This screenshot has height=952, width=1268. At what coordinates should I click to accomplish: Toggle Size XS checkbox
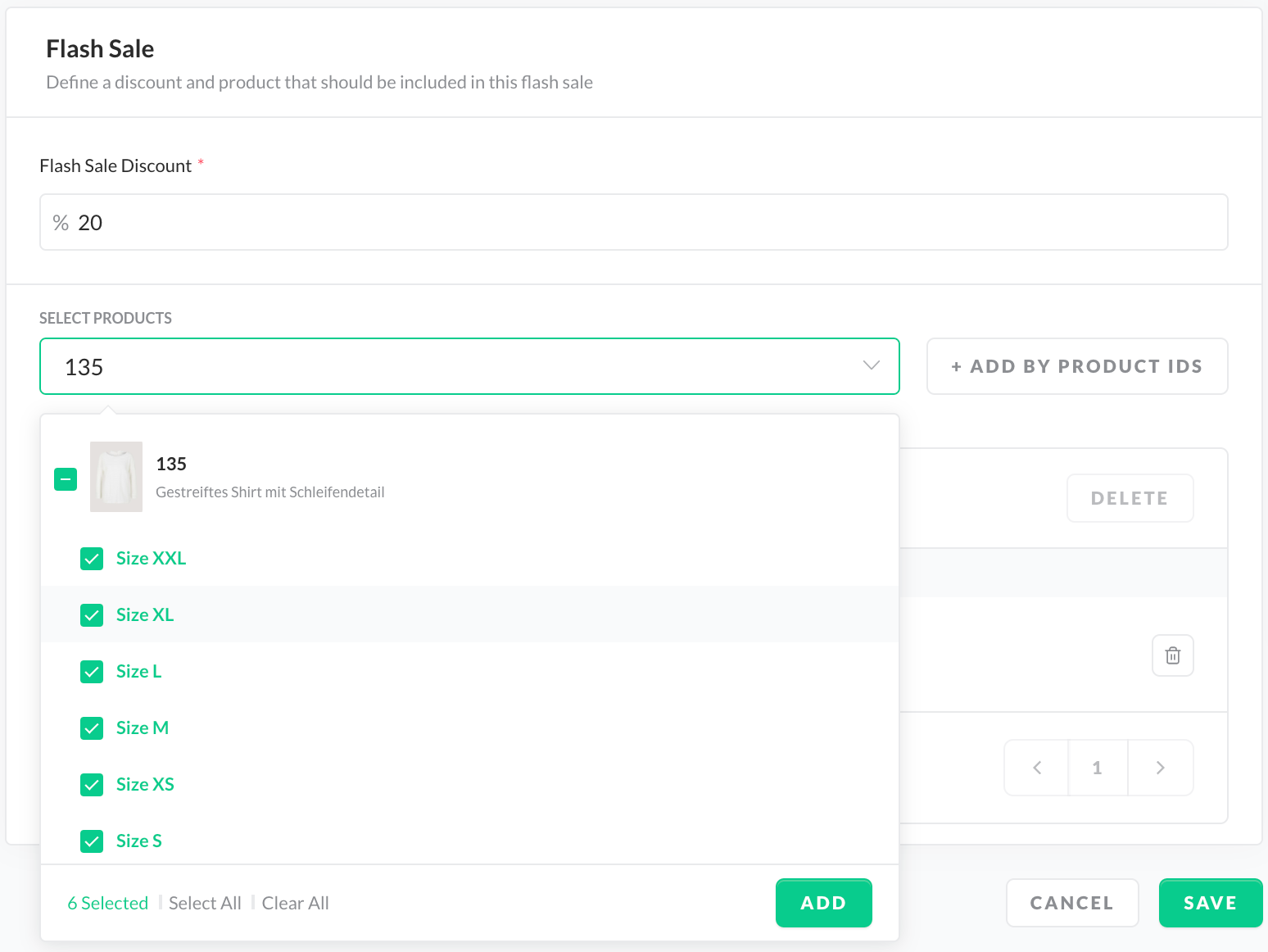pyautogui.click(x=92, y=785)
